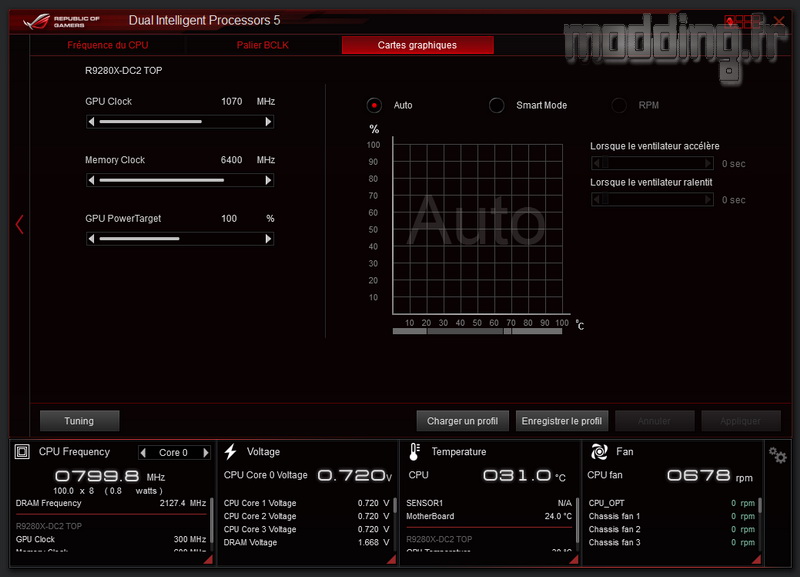
Task: Click the right arrow of fan deceleration delay
Action: [x=708, y=199]
